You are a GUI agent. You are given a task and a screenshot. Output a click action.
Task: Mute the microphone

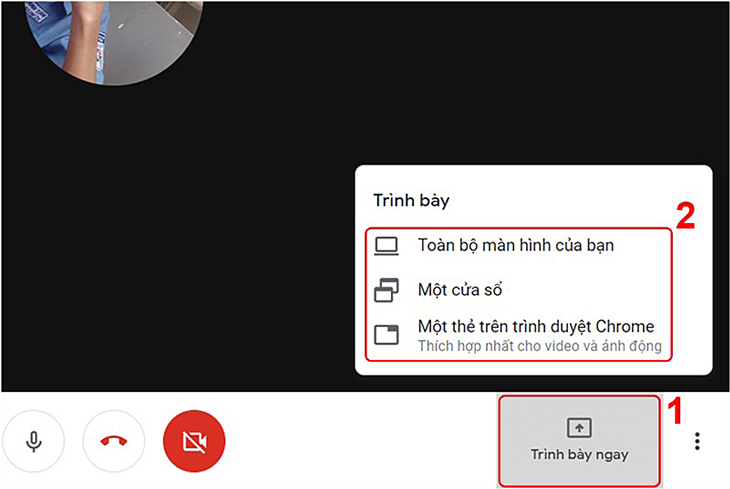coord(34,441)
